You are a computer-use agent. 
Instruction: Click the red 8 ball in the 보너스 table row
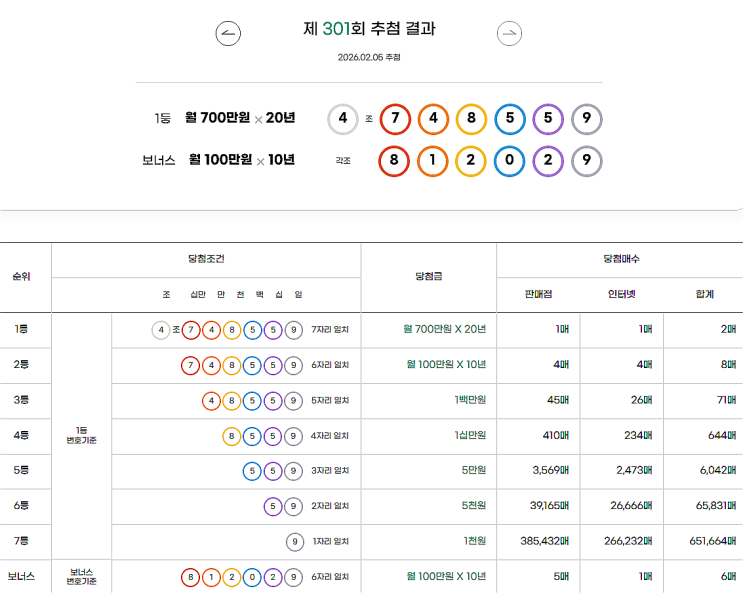coord(190,577)
